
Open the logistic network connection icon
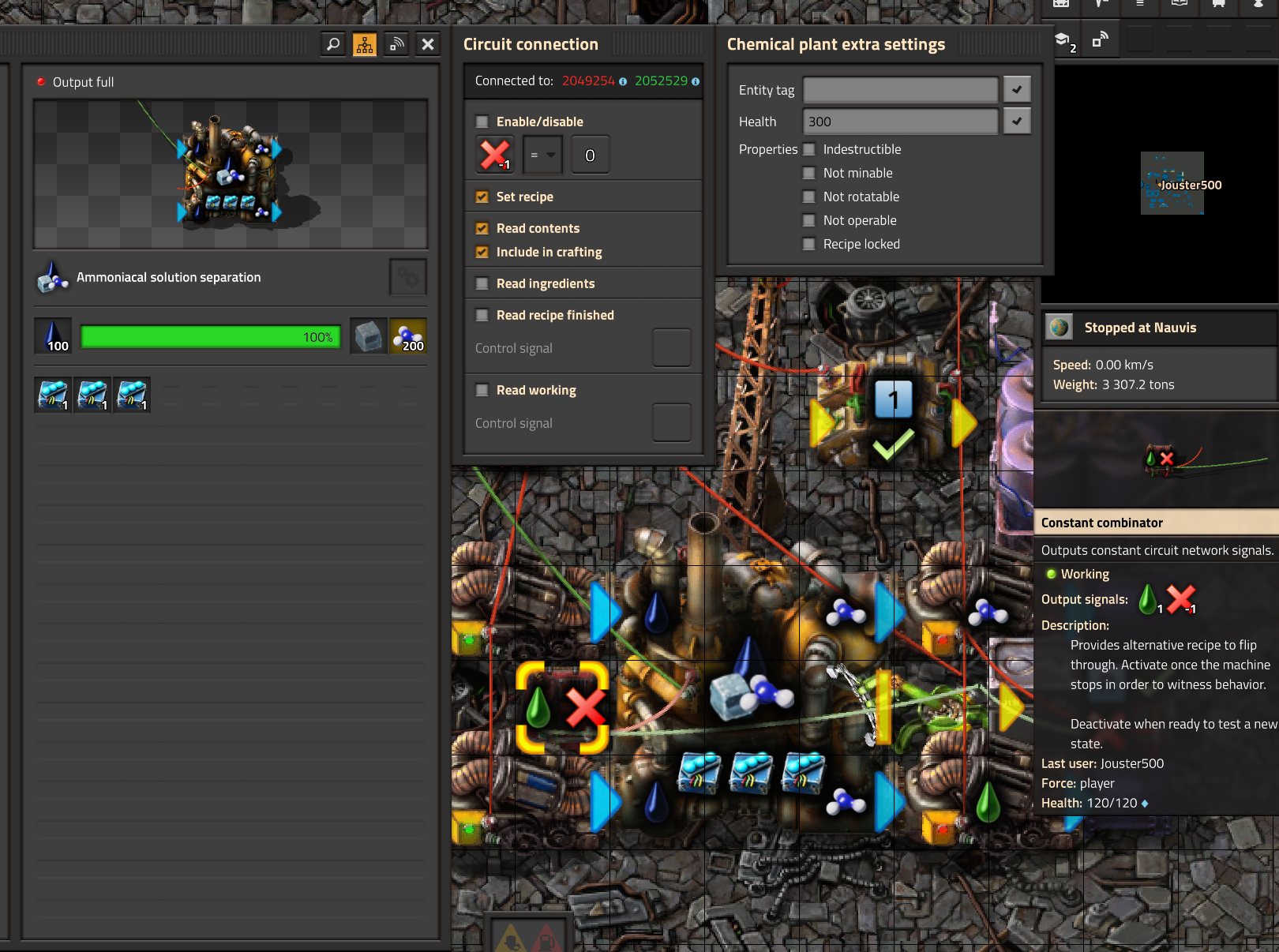[x=396, y=44]
